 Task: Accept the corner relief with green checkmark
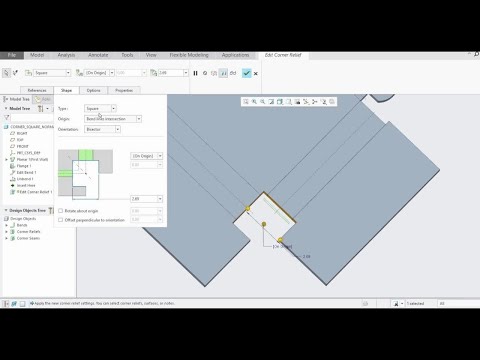coord(246,73)
